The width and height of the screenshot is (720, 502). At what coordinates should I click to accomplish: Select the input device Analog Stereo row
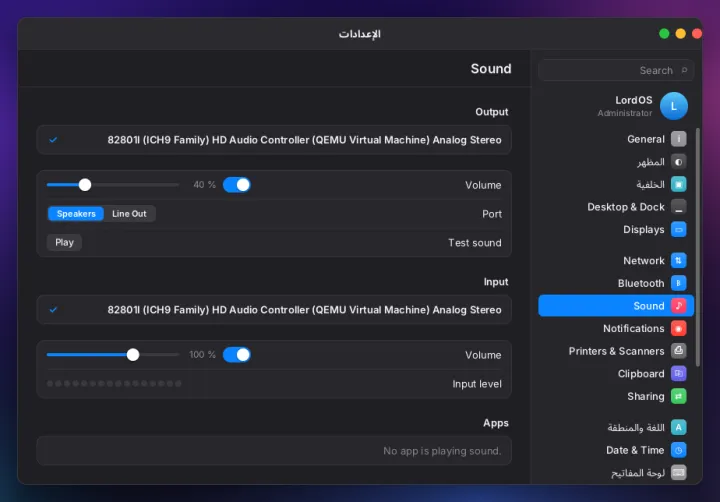coord(274,310)
